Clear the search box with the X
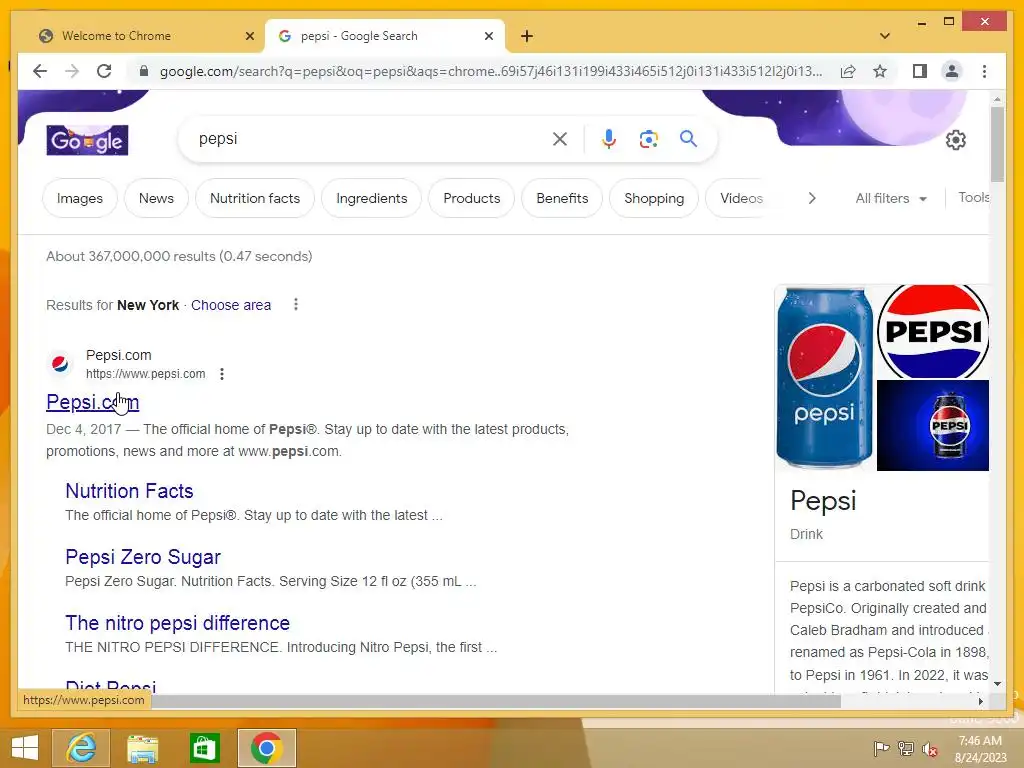Image resolution: width=1024 pixels, height=768 pixels. (560, 138)
